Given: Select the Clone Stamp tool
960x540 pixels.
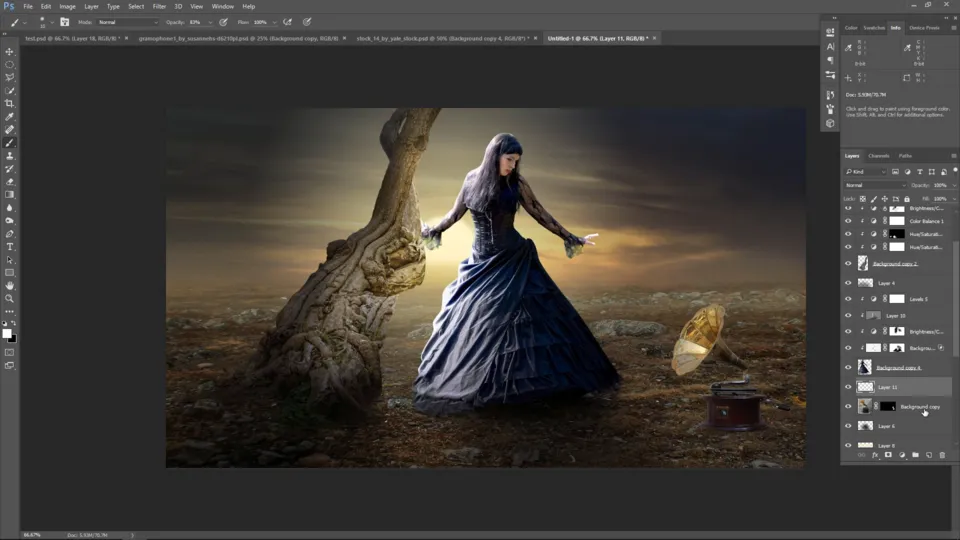Looking at the screenshot, I should point(9,156).
